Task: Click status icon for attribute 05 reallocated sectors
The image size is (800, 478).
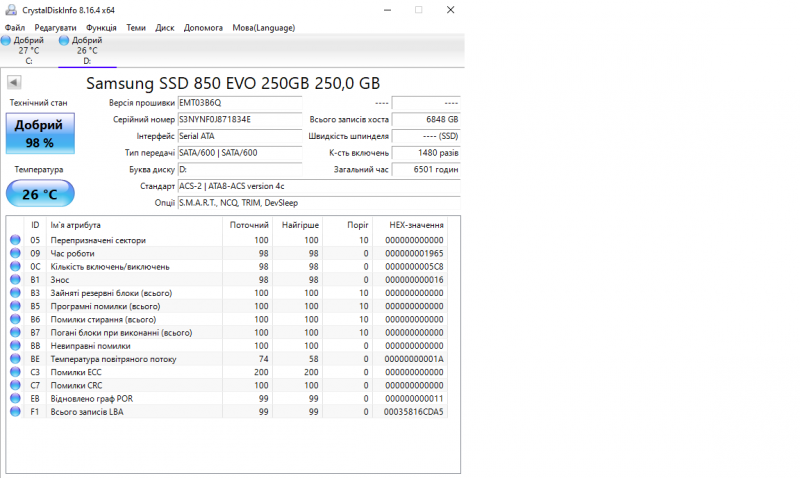Action: point(15,241)
